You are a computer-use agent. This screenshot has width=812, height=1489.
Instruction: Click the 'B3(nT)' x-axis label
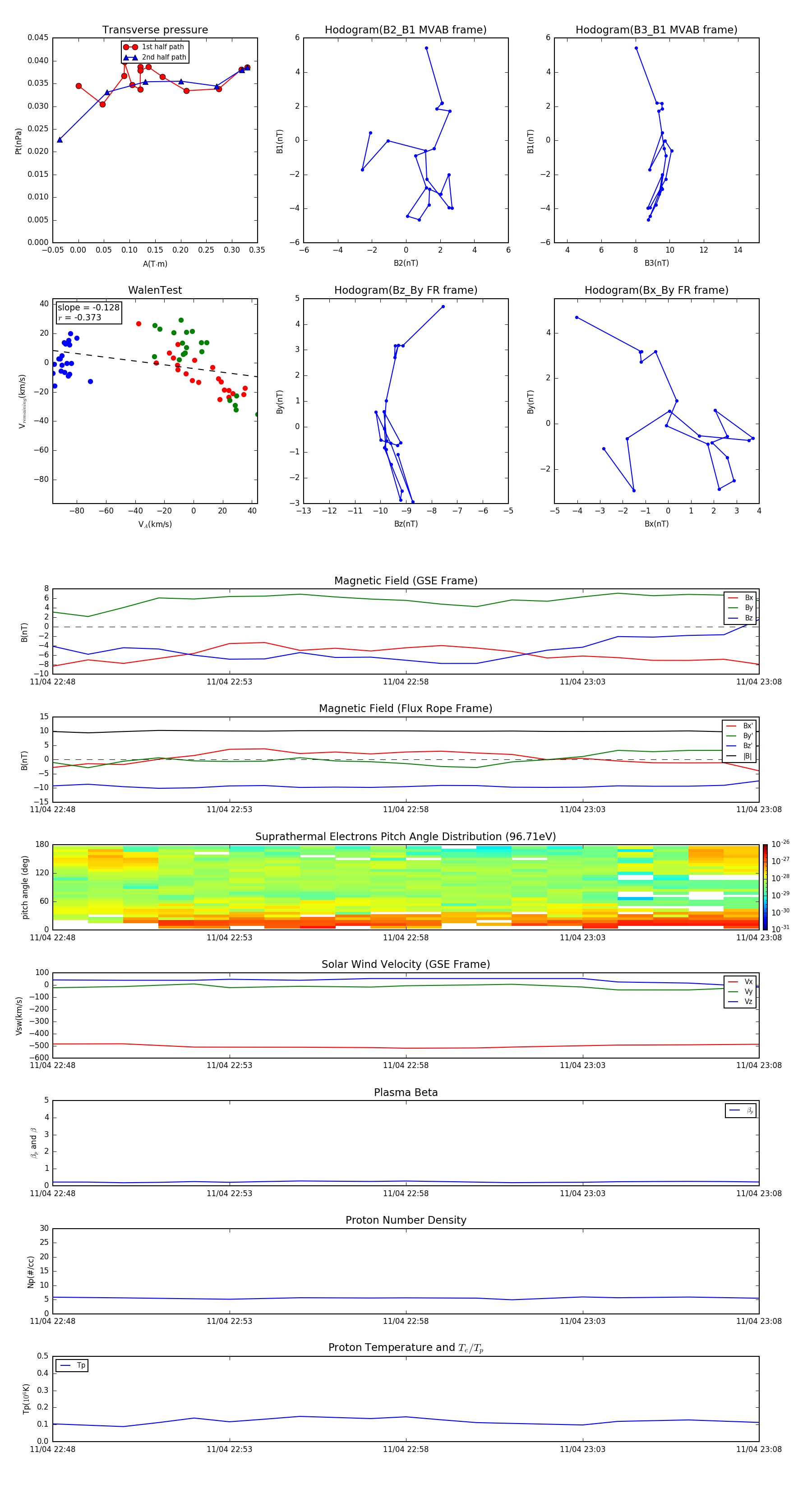[656, 263]
